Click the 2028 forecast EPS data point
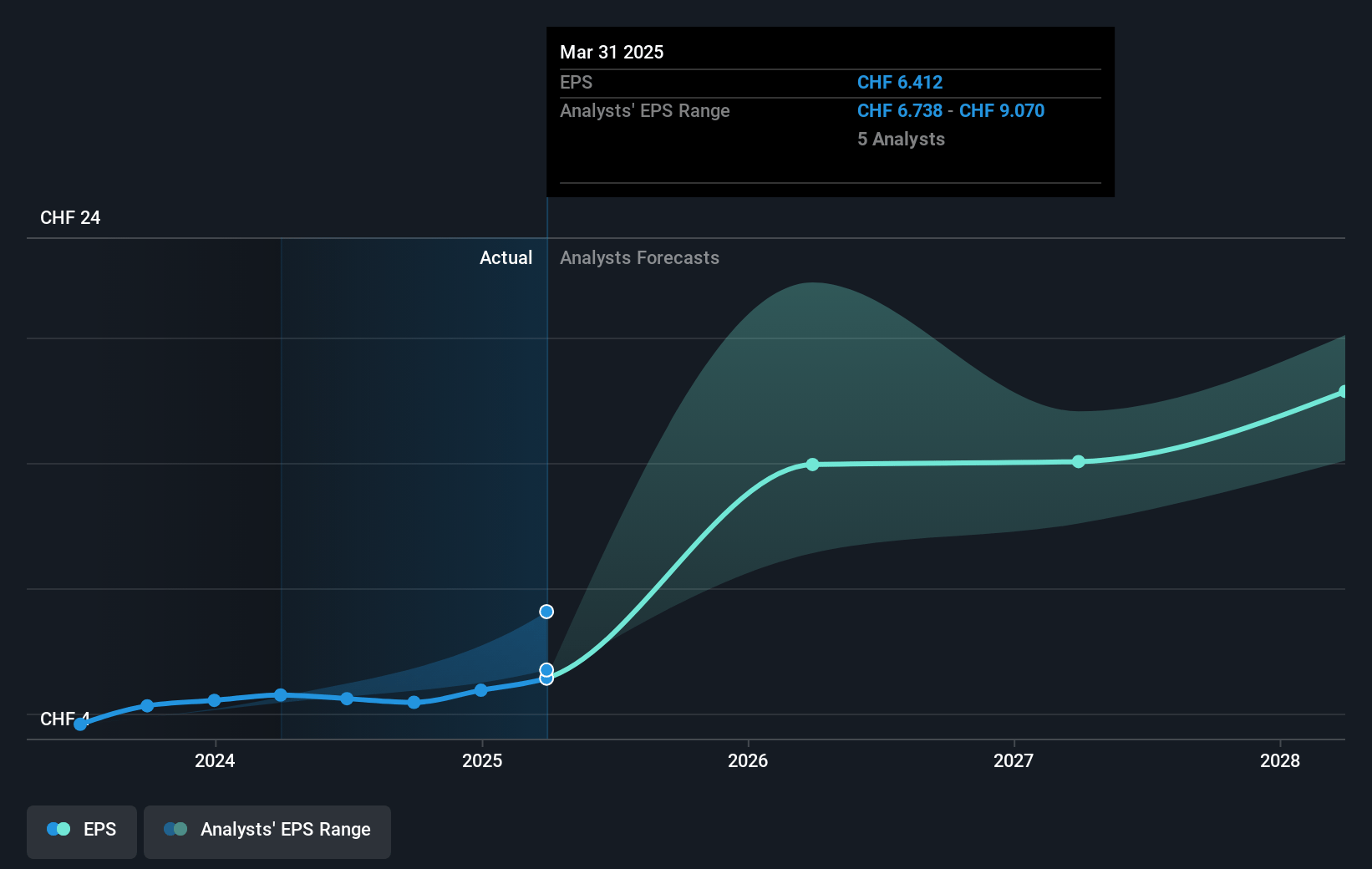1372x869 pixels. click(x=1344, y=392)
